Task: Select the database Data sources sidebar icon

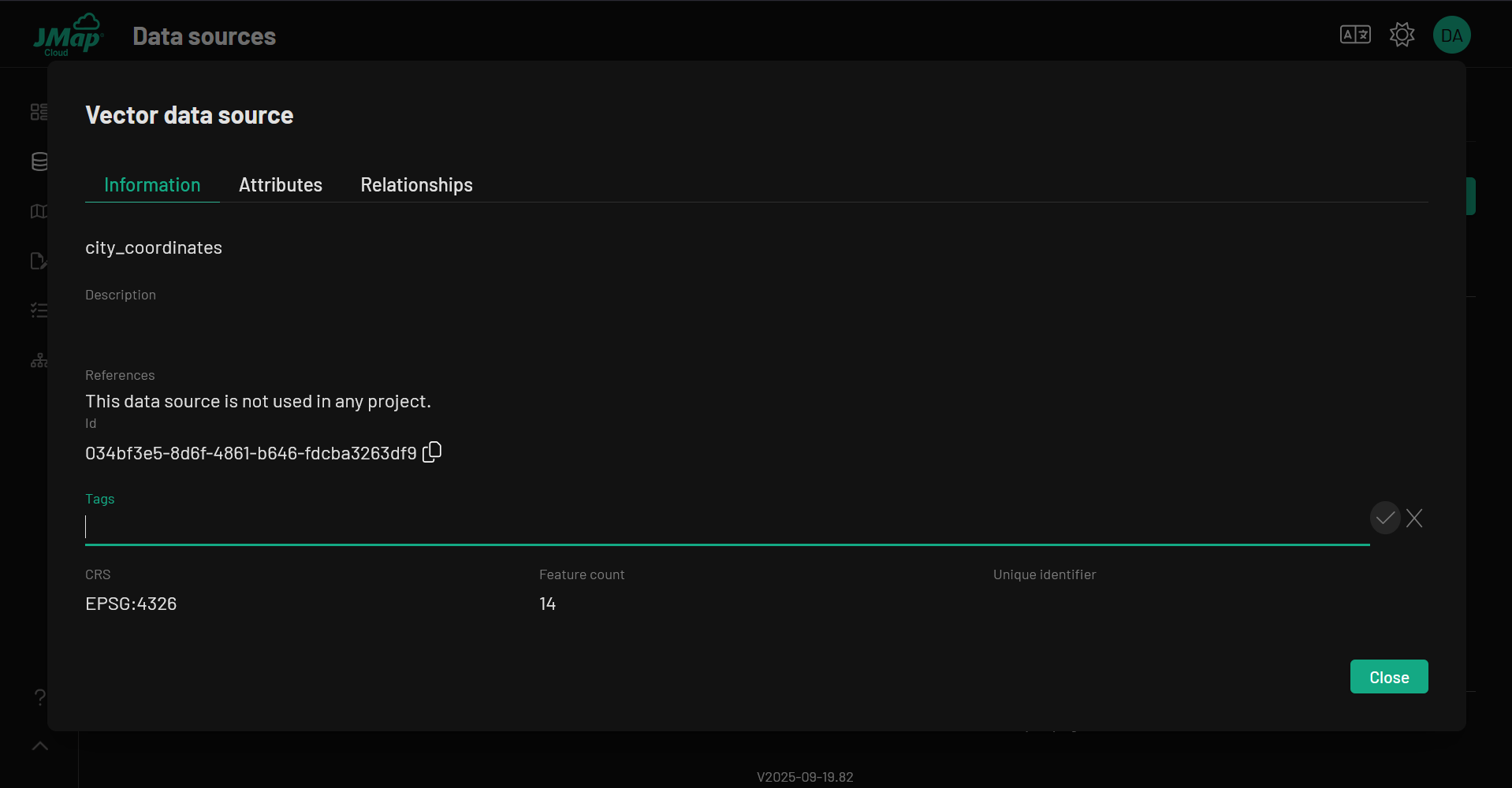Action: click(x=39, y=162)
